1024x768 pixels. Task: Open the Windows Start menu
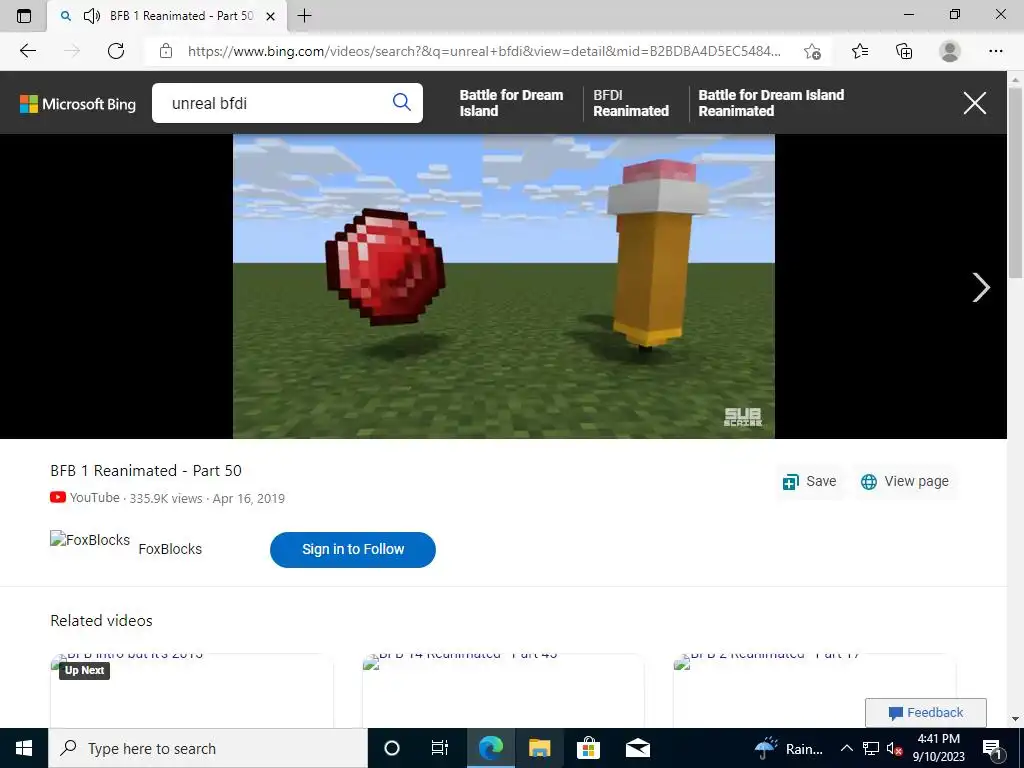click(x=24, y=748)
